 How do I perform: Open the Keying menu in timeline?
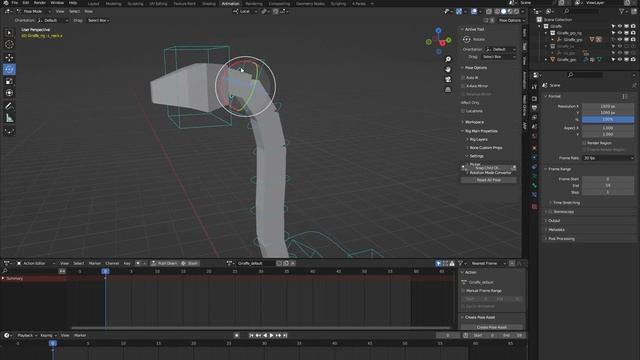[48, 335]
